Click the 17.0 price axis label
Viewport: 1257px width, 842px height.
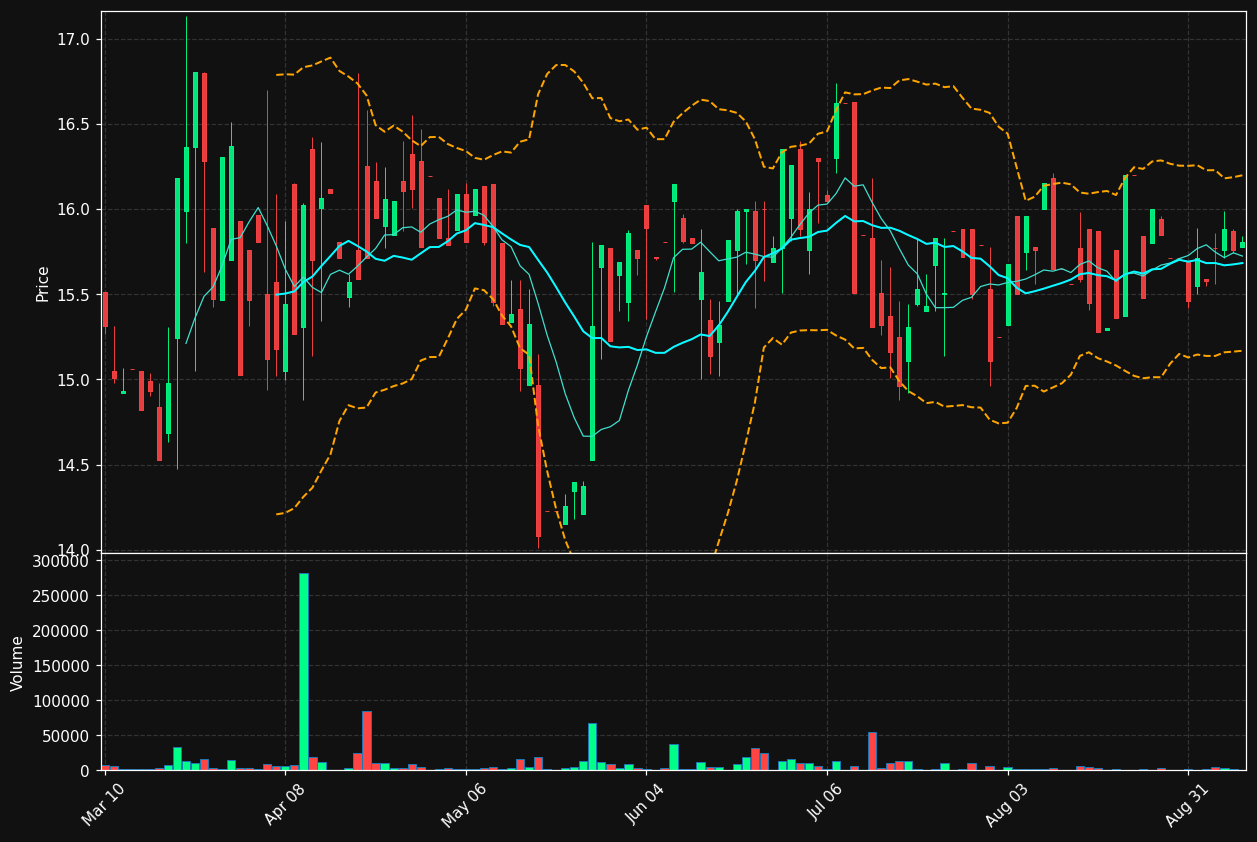[x=74, y=39]
